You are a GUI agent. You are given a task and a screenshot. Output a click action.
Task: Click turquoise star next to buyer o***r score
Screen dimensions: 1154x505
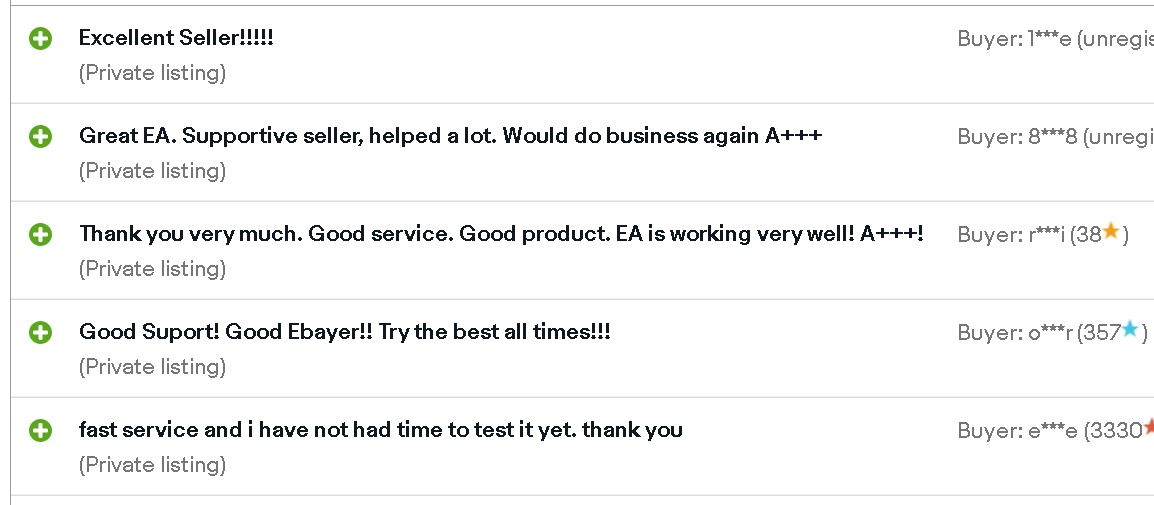[1130, 330]
